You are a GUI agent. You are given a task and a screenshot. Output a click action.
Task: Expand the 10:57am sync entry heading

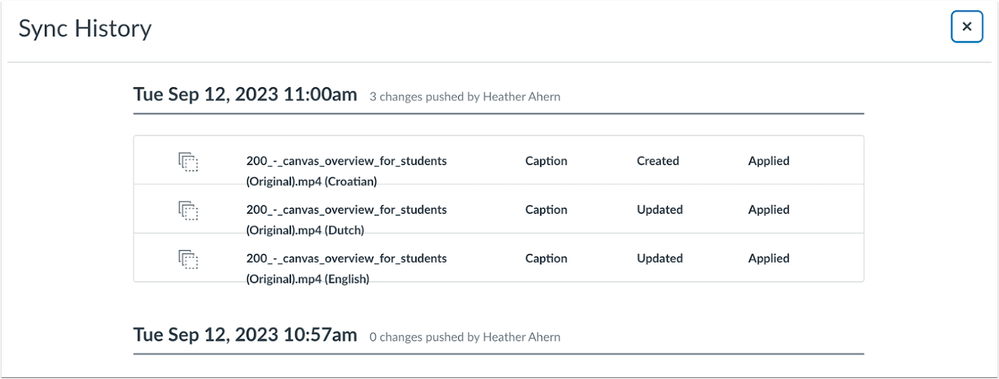(245, 335)
